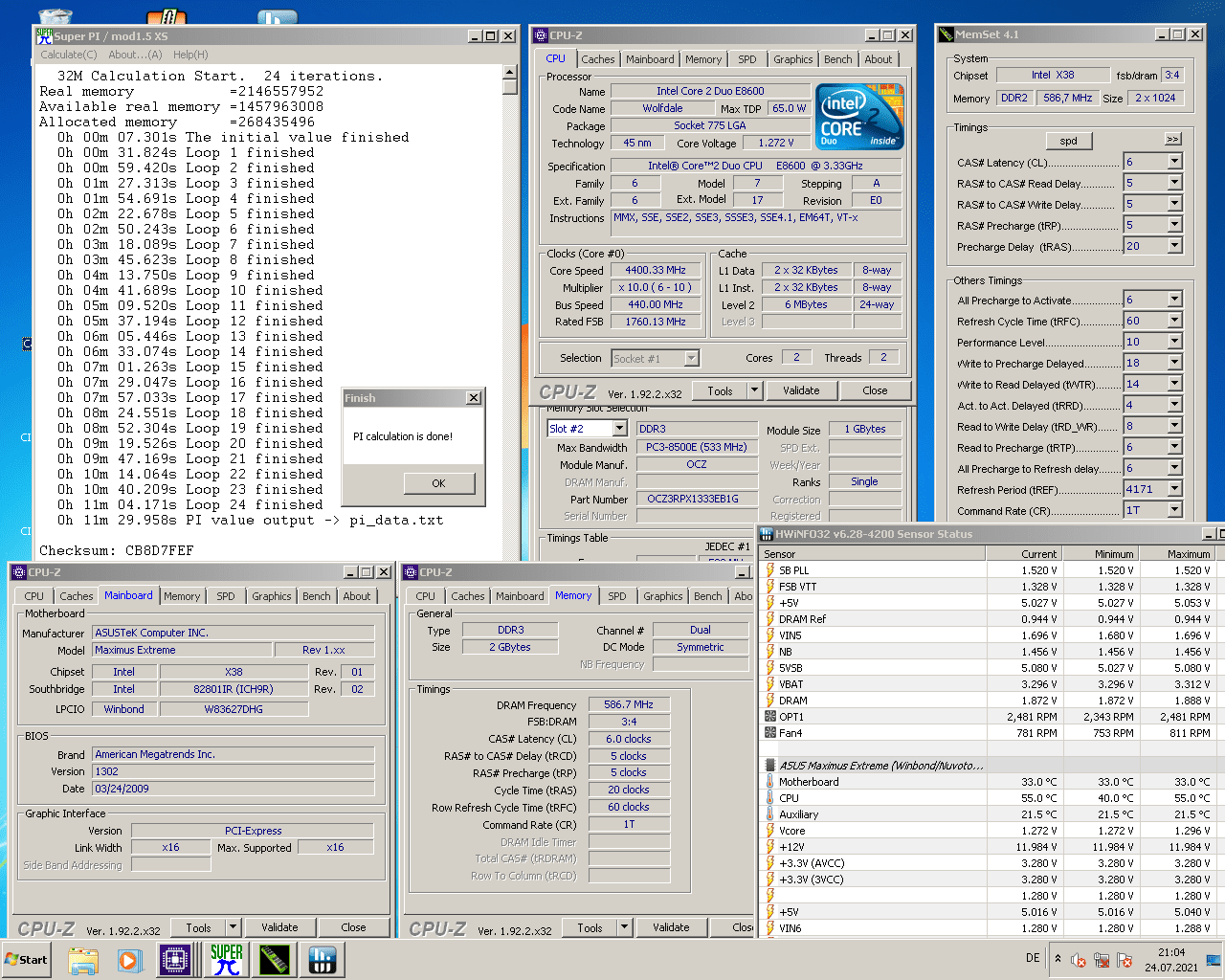Click Tools button in CPU-Z Memory window
This screenshot has width=1225, height=980.
click(590, 927)
